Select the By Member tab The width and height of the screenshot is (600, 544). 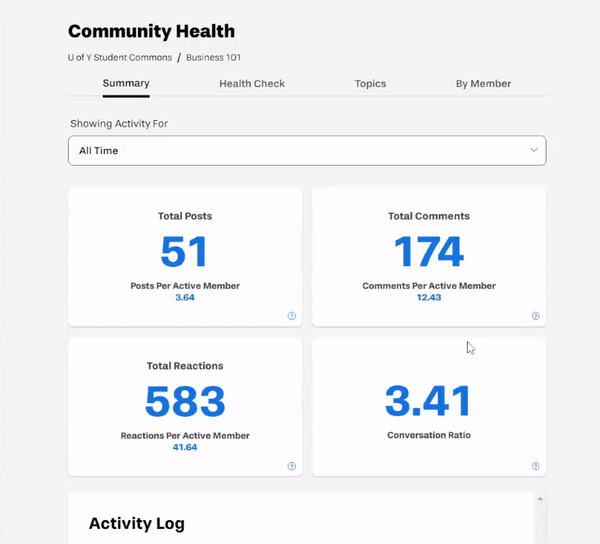483,84
